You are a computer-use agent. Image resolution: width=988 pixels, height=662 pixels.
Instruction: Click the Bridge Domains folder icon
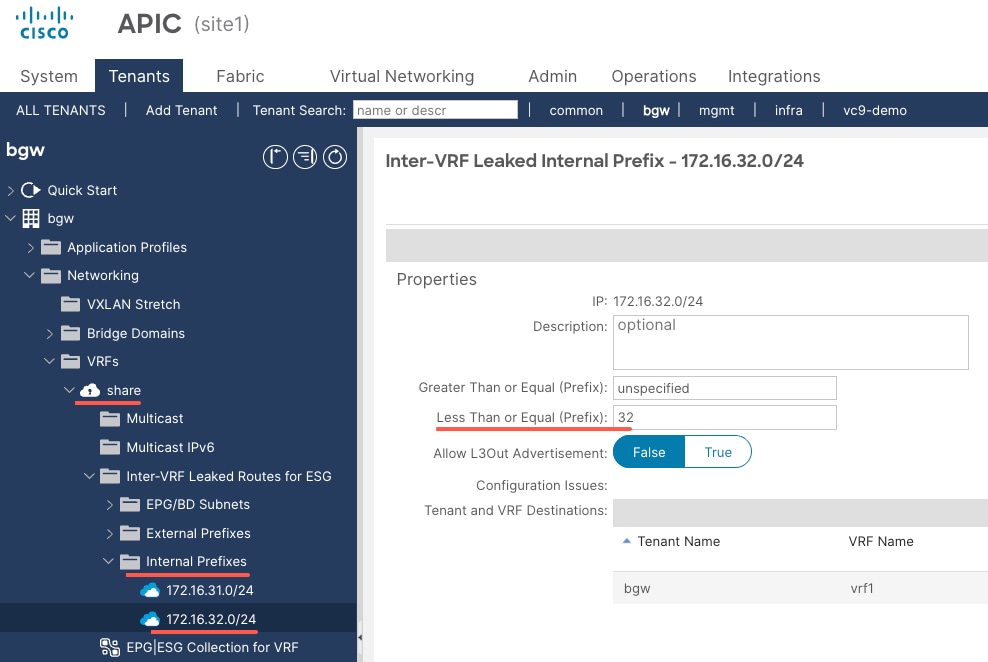71,333
